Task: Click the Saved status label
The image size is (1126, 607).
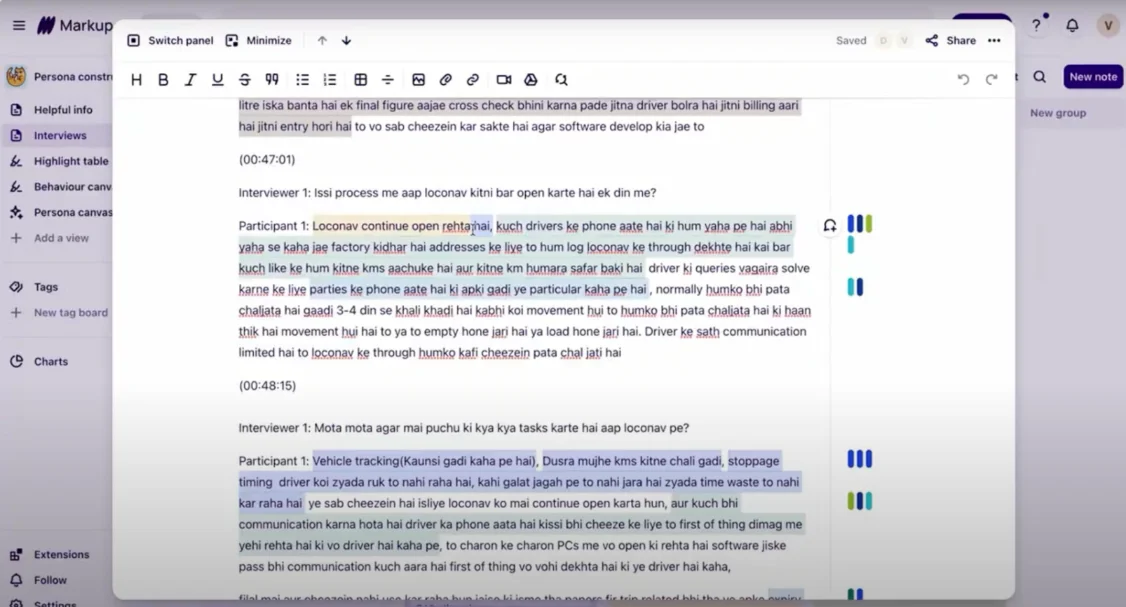Action: (x=851, y=41)
